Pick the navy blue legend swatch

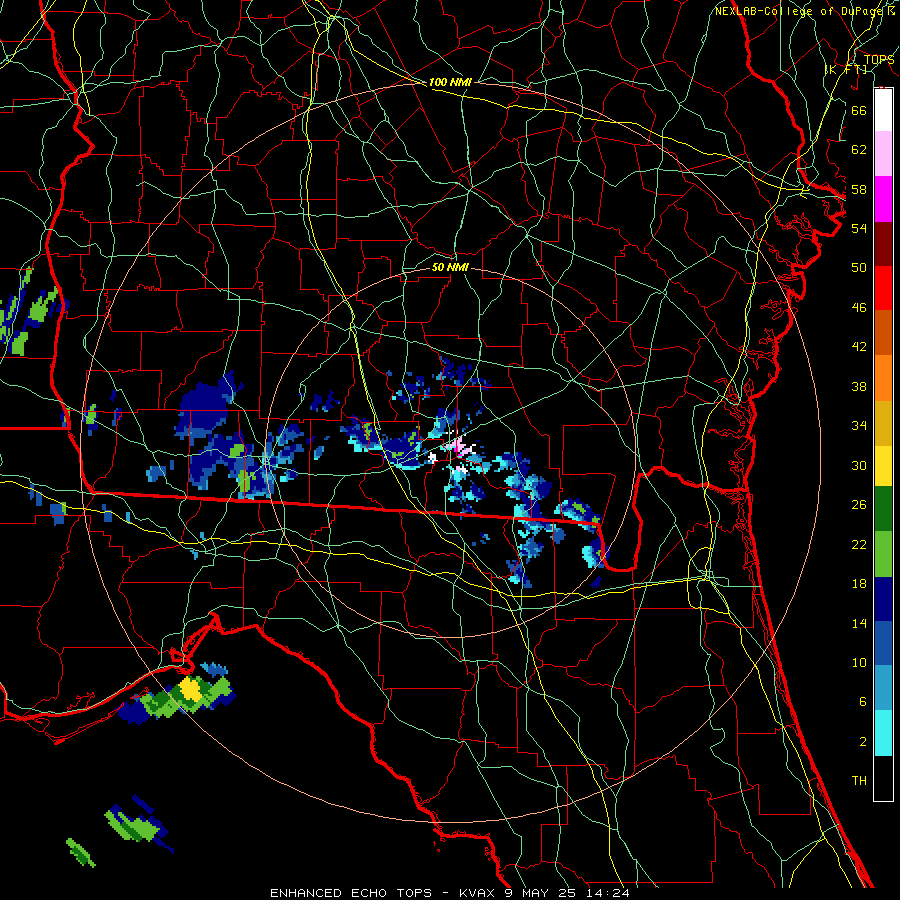pos(883,599)
